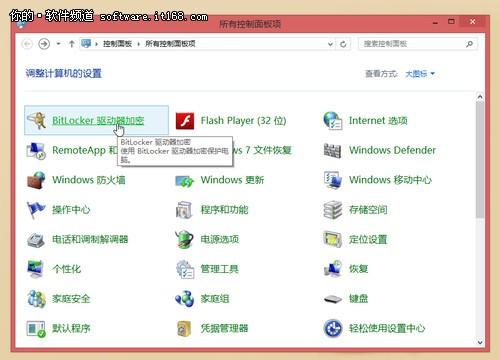Open the 默认程序 icon

[36, 329]
